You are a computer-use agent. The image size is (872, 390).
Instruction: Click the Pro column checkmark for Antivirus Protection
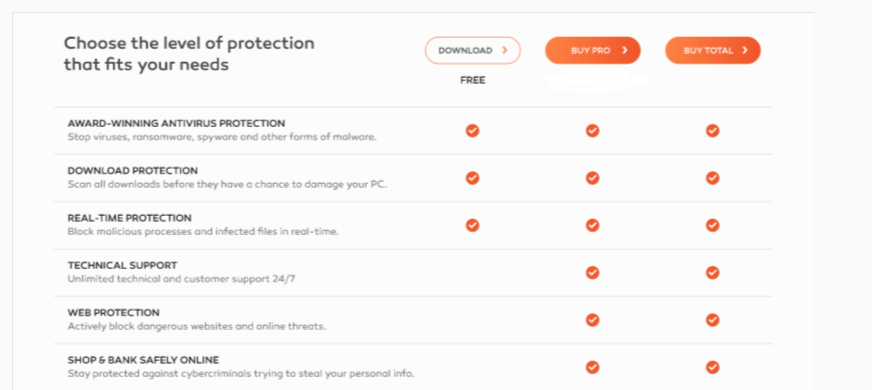[x=593, y=131]
